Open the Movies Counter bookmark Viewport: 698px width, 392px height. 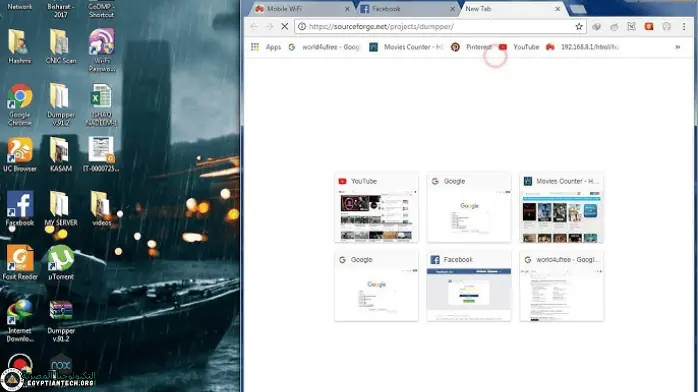click(406, 47)
